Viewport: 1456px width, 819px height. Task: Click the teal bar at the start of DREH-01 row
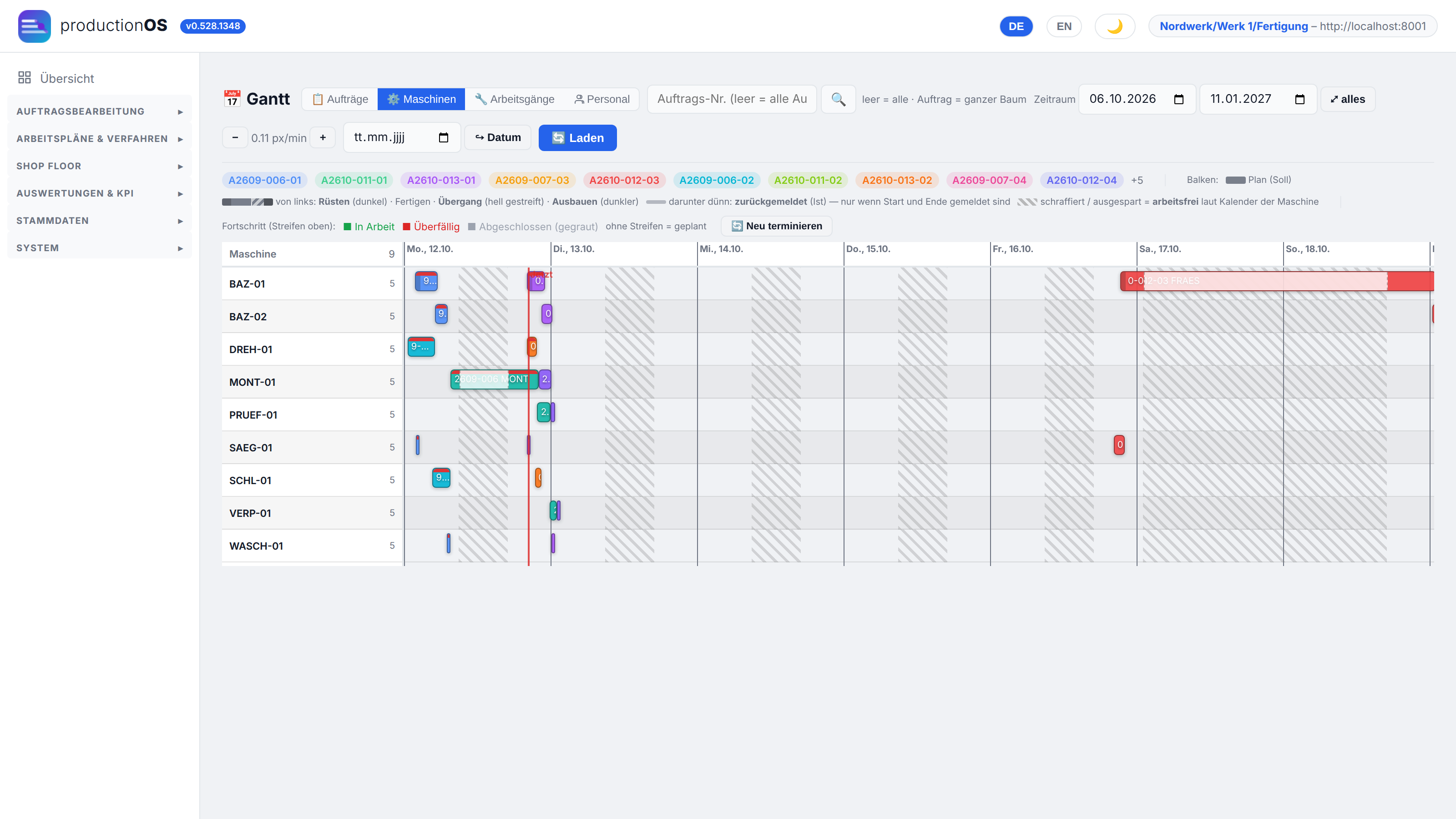point(421,346)
